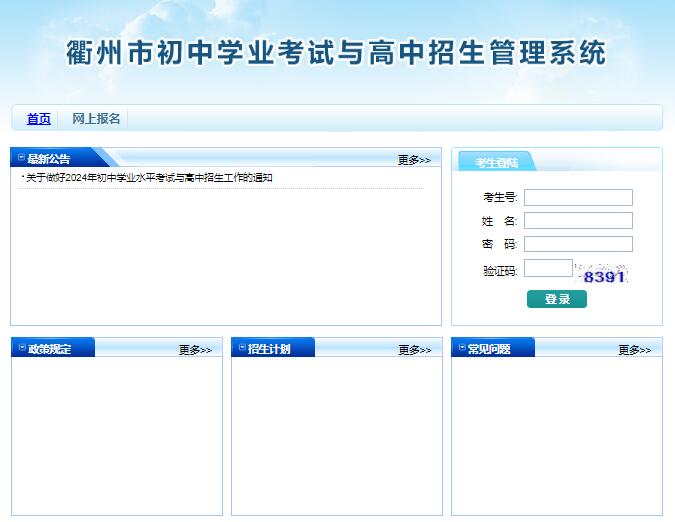Refresh the 8391 captcha image
This screenshot has width=675, height=522.
604,275
